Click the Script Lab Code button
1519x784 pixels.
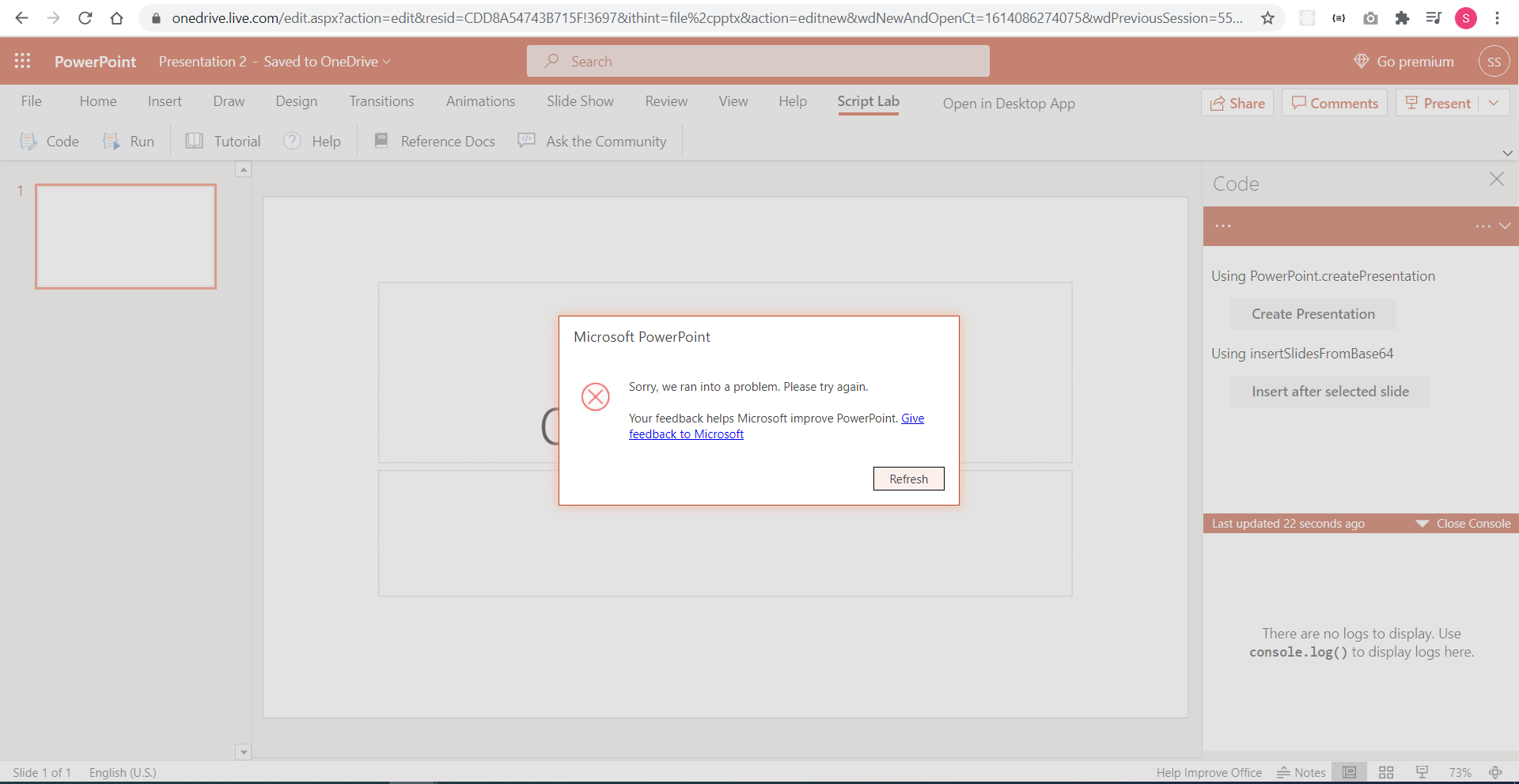pyautogui.click(x=49, y=141)
